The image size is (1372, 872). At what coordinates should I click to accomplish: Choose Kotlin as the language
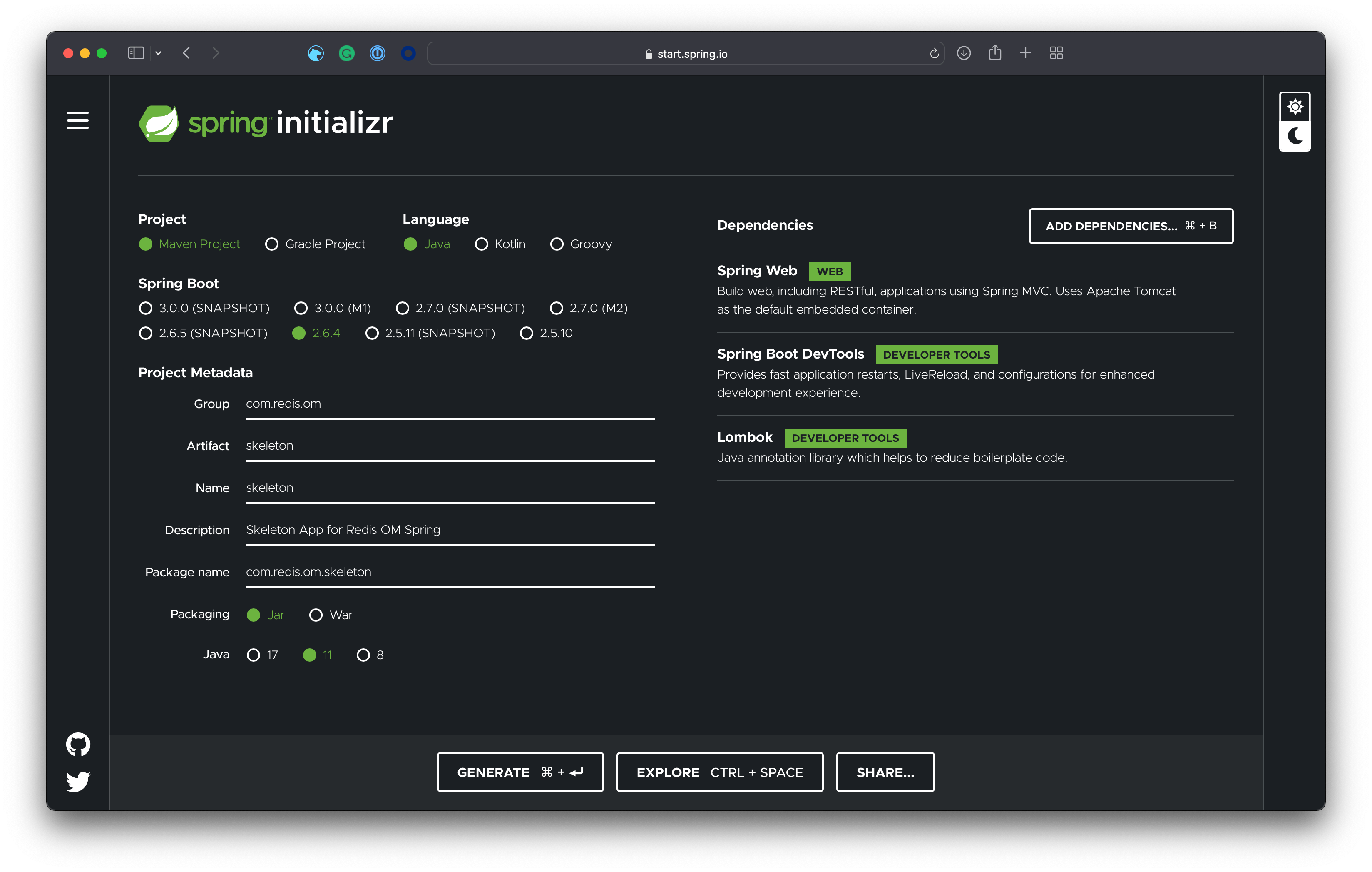pyautogui.click(x=482, y=244)
